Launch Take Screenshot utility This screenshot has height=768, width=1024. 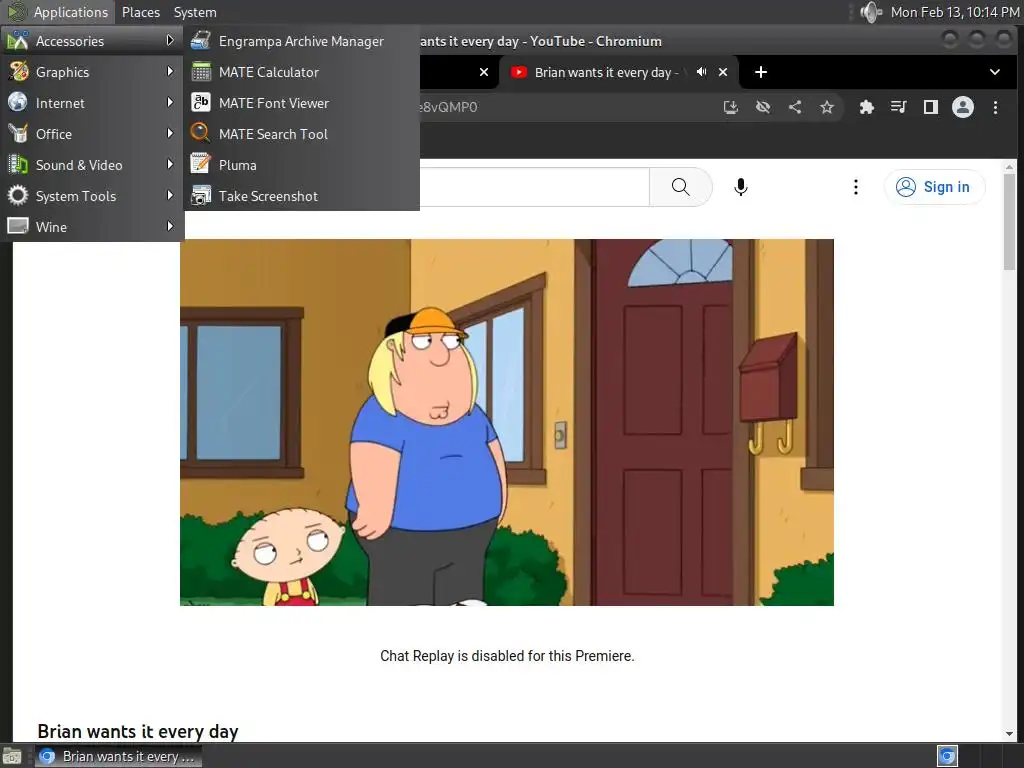(302, 196)
